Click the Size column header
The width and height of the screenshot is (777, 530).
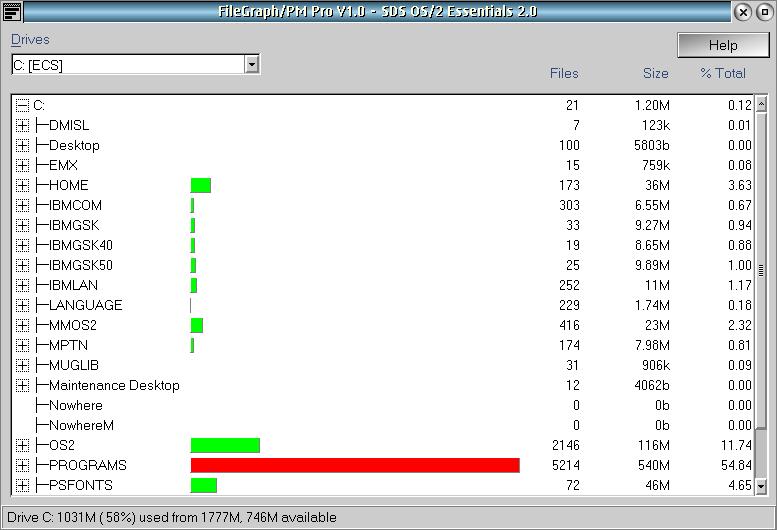[x=655, y=73]
